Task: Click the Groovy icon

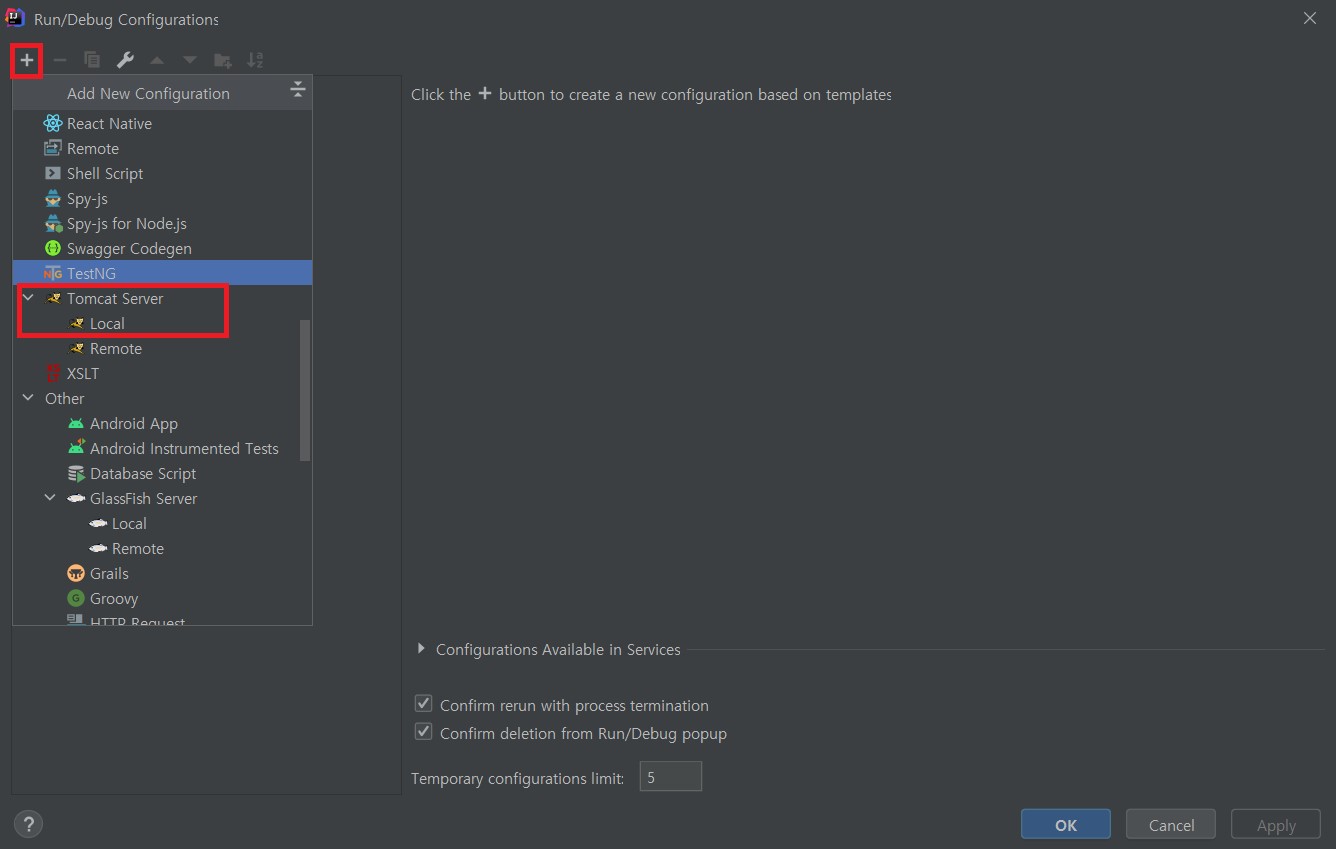Action: [76, 598]
